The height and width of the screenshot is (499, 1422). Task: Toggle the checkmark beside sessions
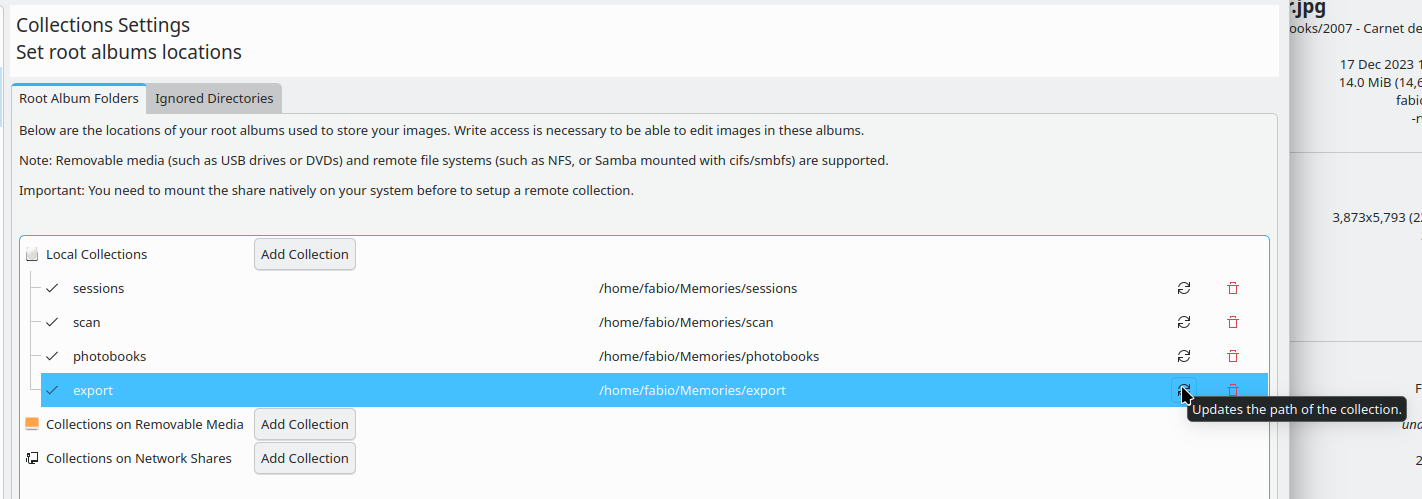pyautogui.click(x=52, y=288)
